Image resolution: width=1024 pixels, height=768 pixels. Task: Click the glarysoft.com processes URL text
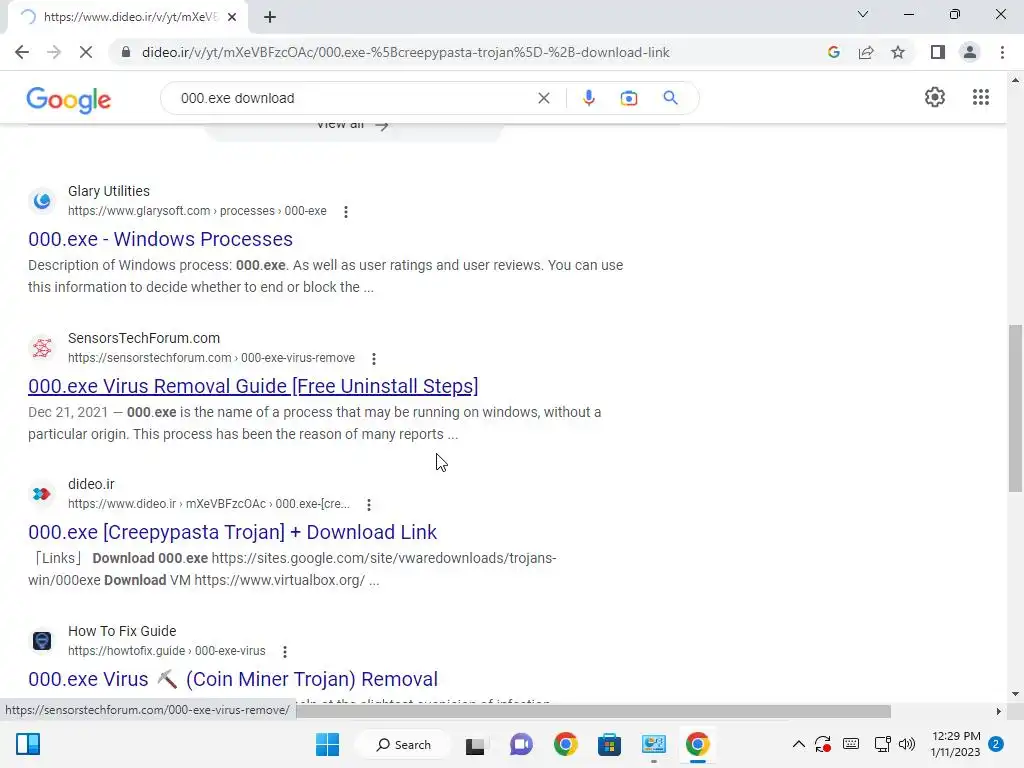coord(197,211)
